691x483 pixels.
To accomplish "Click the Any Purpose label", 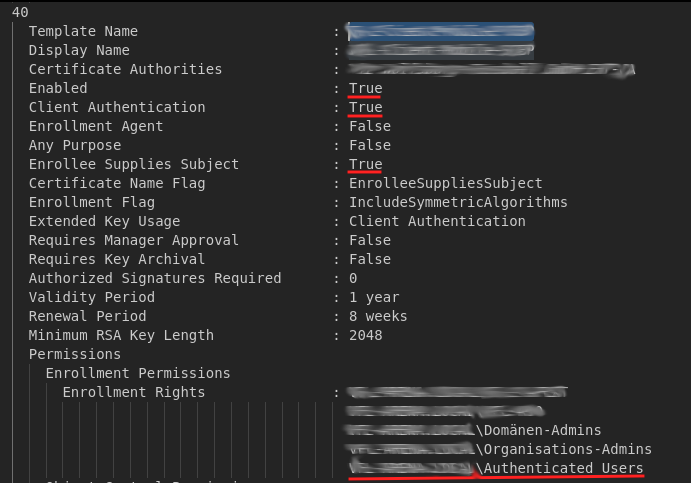I will (x=75, y=146).
